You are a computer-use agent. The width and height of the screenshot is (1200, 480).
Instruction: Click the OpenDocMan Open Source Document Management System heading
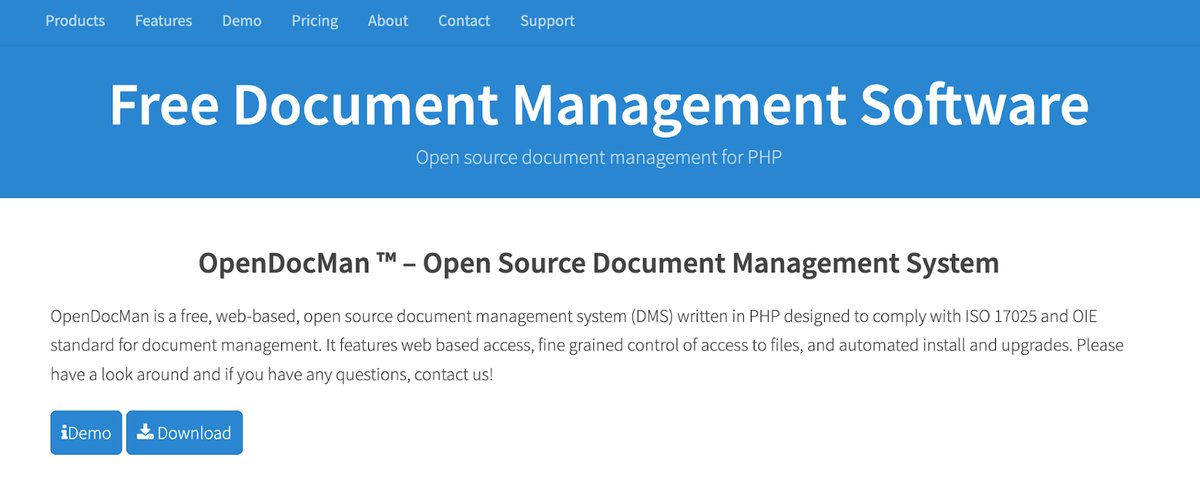[x=599, y=263]
